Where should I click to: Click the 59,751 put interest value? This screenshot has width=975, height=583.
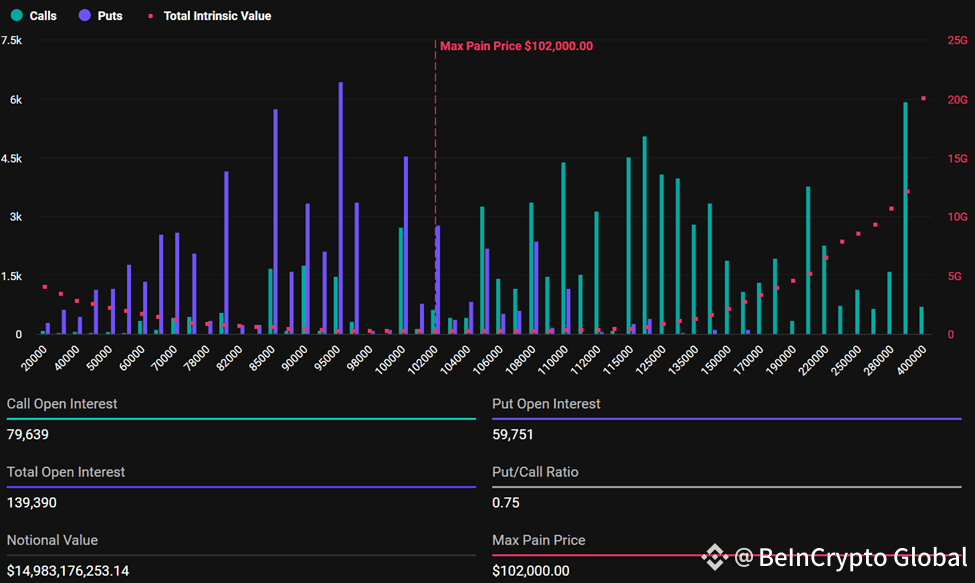point(513,434)
